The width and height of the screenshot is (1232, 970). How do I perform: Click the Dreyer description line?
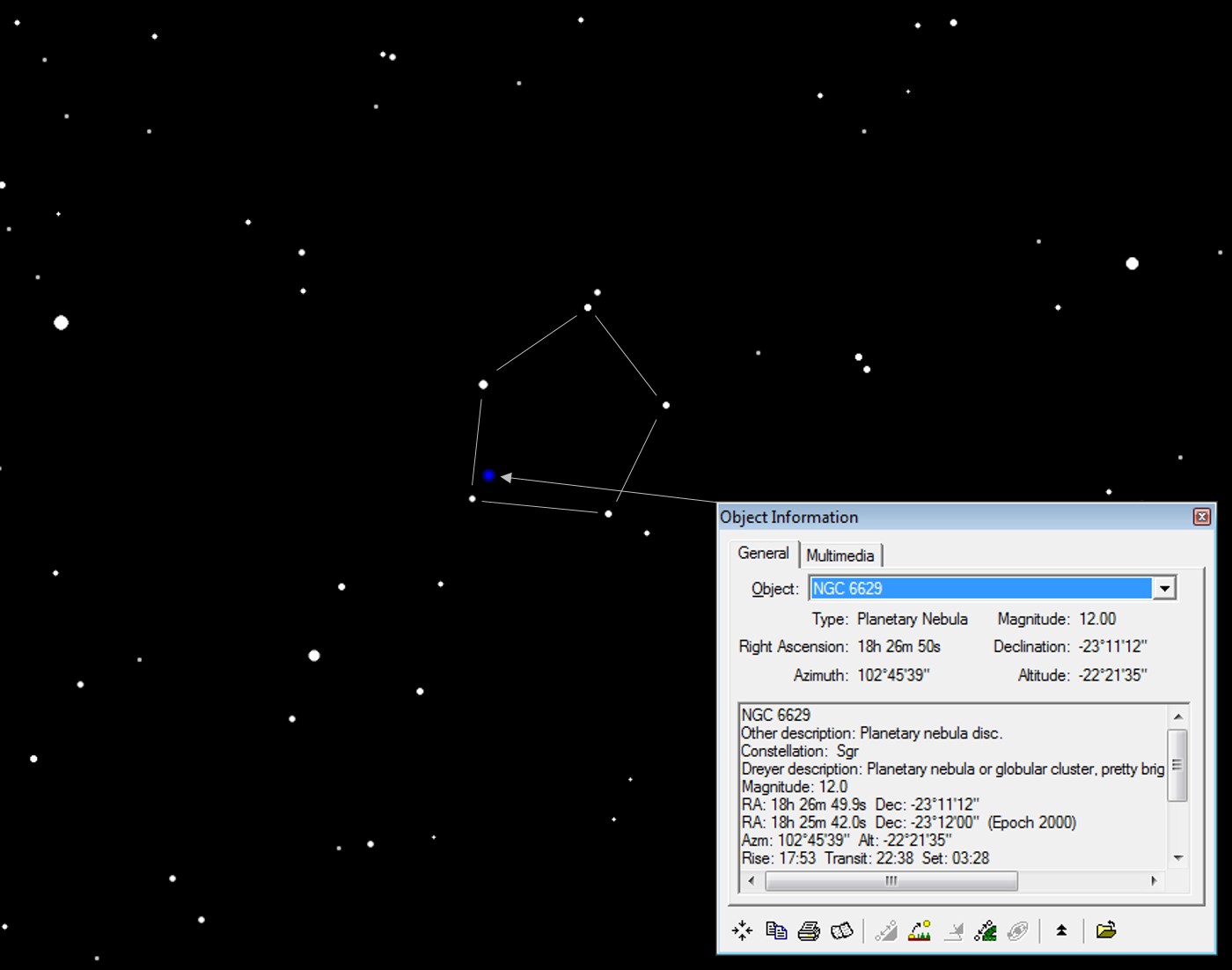point(953,768)
